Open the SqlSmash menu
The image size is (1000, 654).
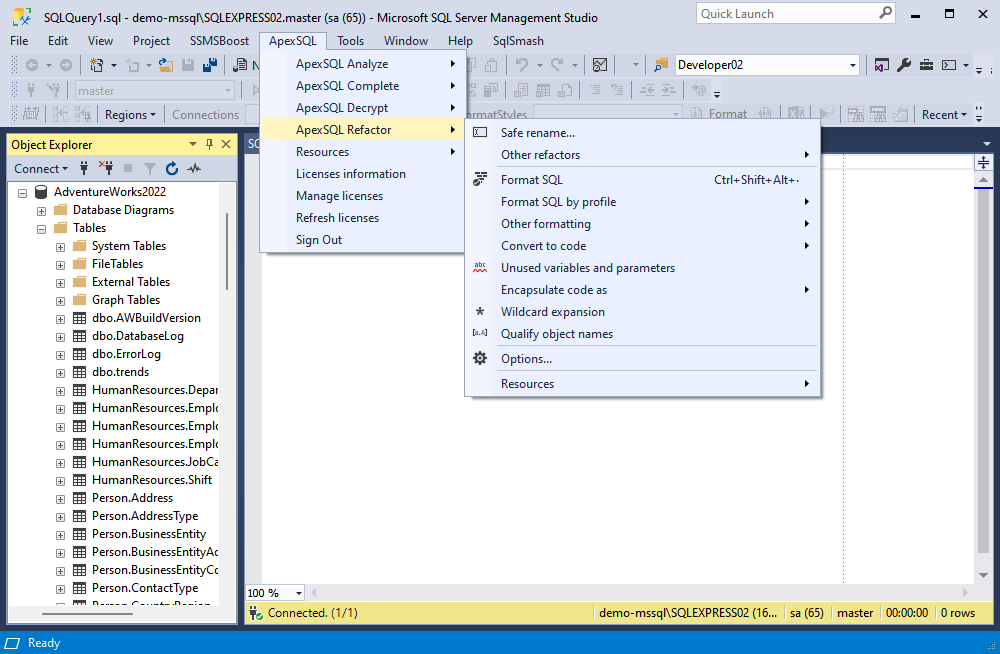point(518,41)
